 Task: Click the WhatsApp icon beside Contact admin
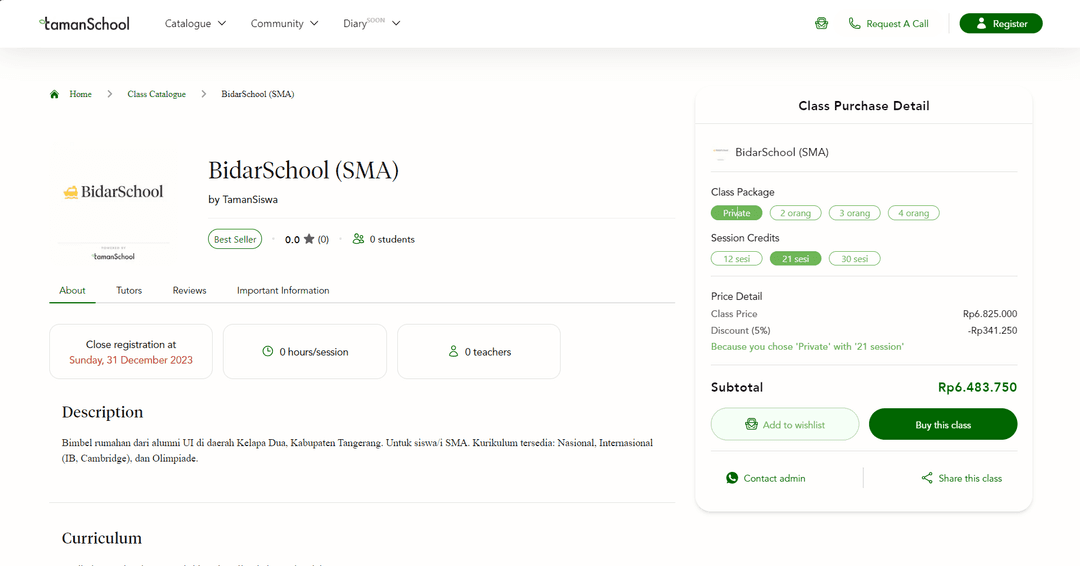732,478
